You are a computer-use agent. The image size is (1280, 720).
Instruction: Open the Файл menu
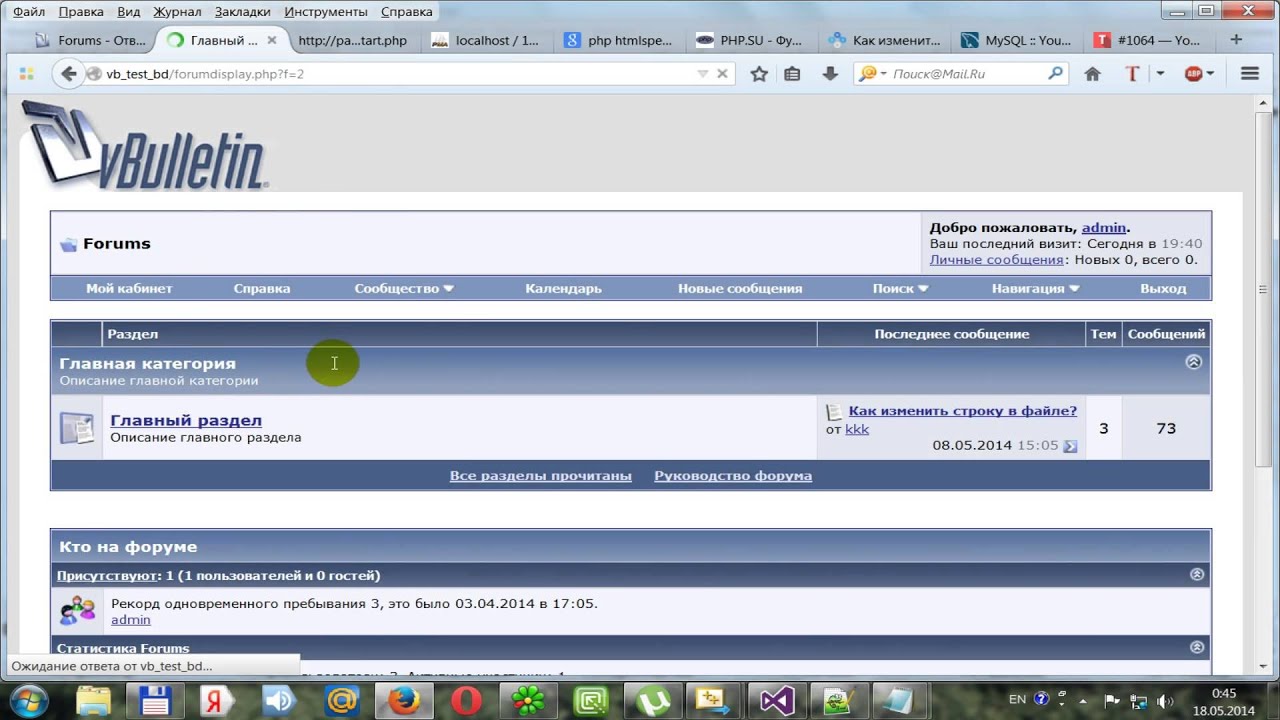pos(29,12)
